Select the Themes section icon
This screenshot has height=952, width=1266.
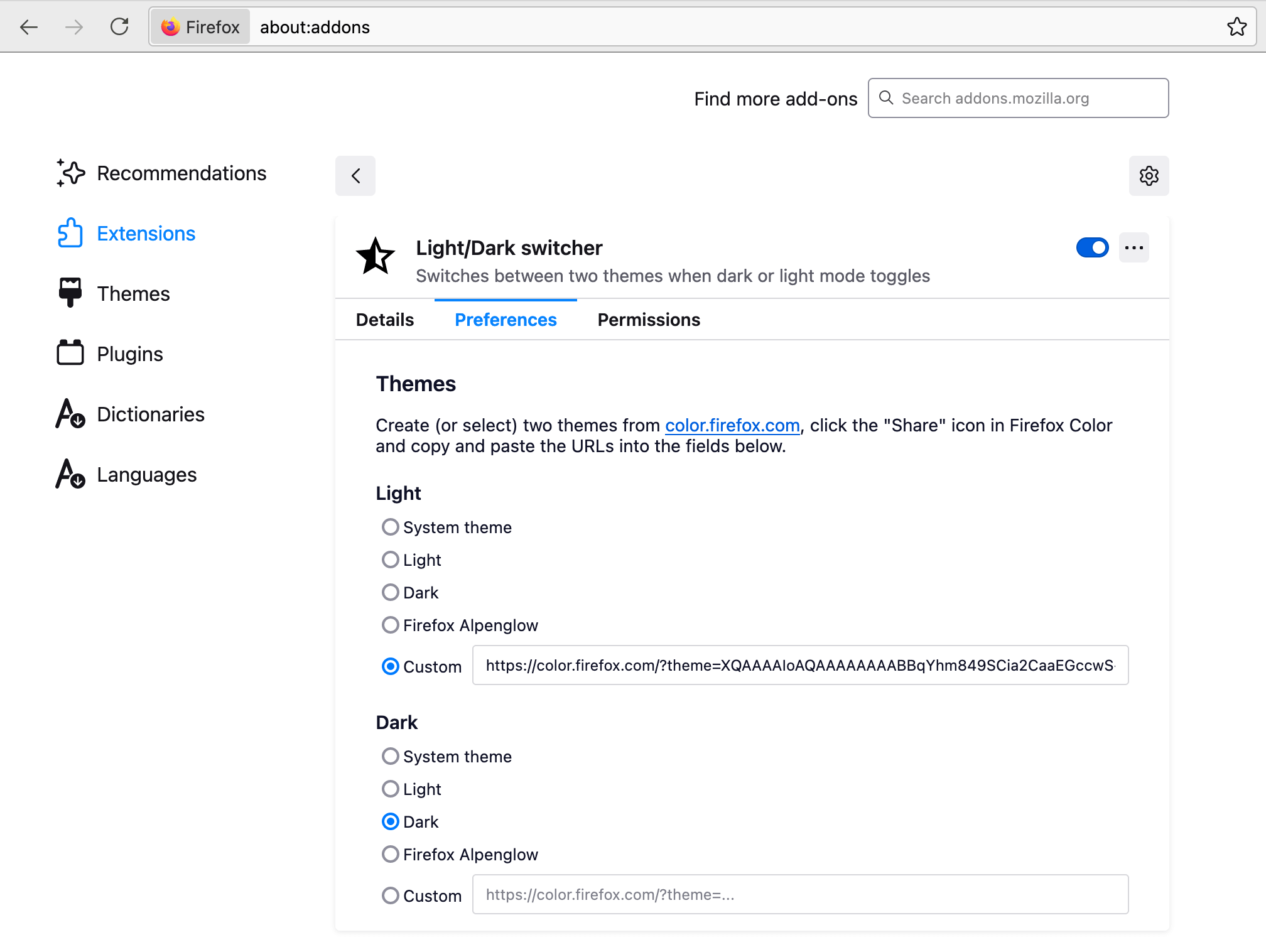pos(70,292)
